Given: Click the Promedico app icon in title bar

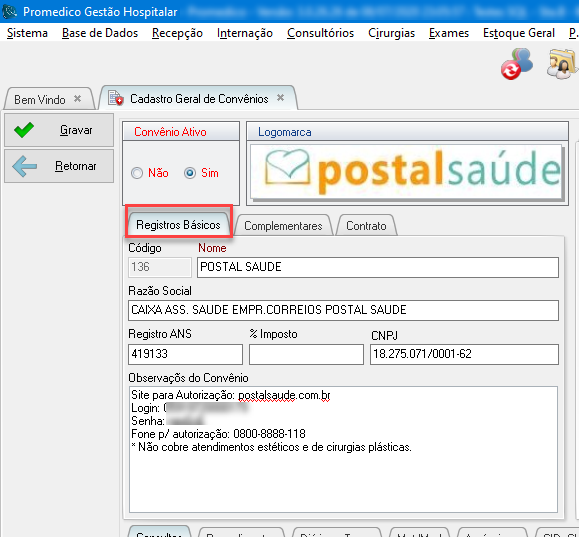Looking at the screenshot, I should click(x=9, y=11).
